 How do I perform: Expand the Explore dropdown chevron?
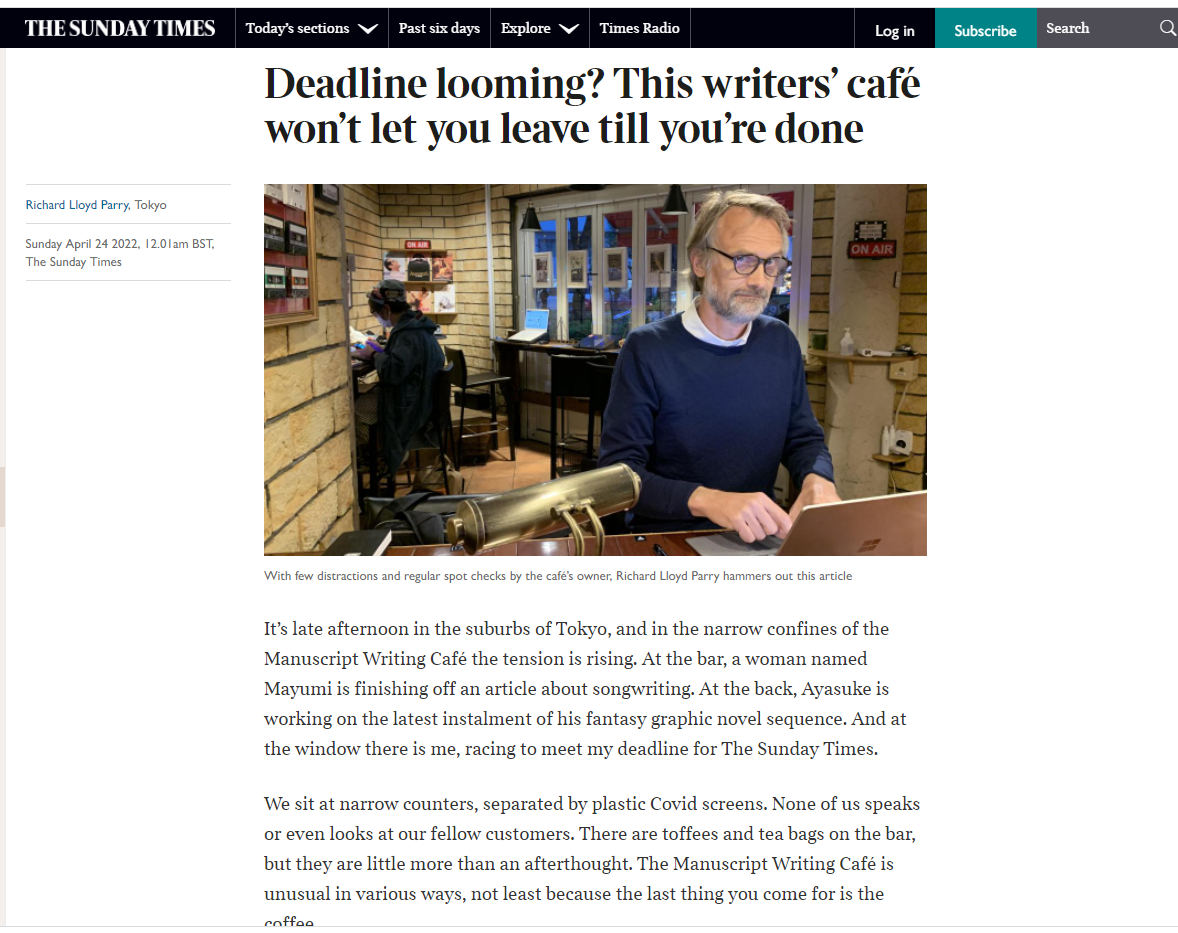point(569,29)
